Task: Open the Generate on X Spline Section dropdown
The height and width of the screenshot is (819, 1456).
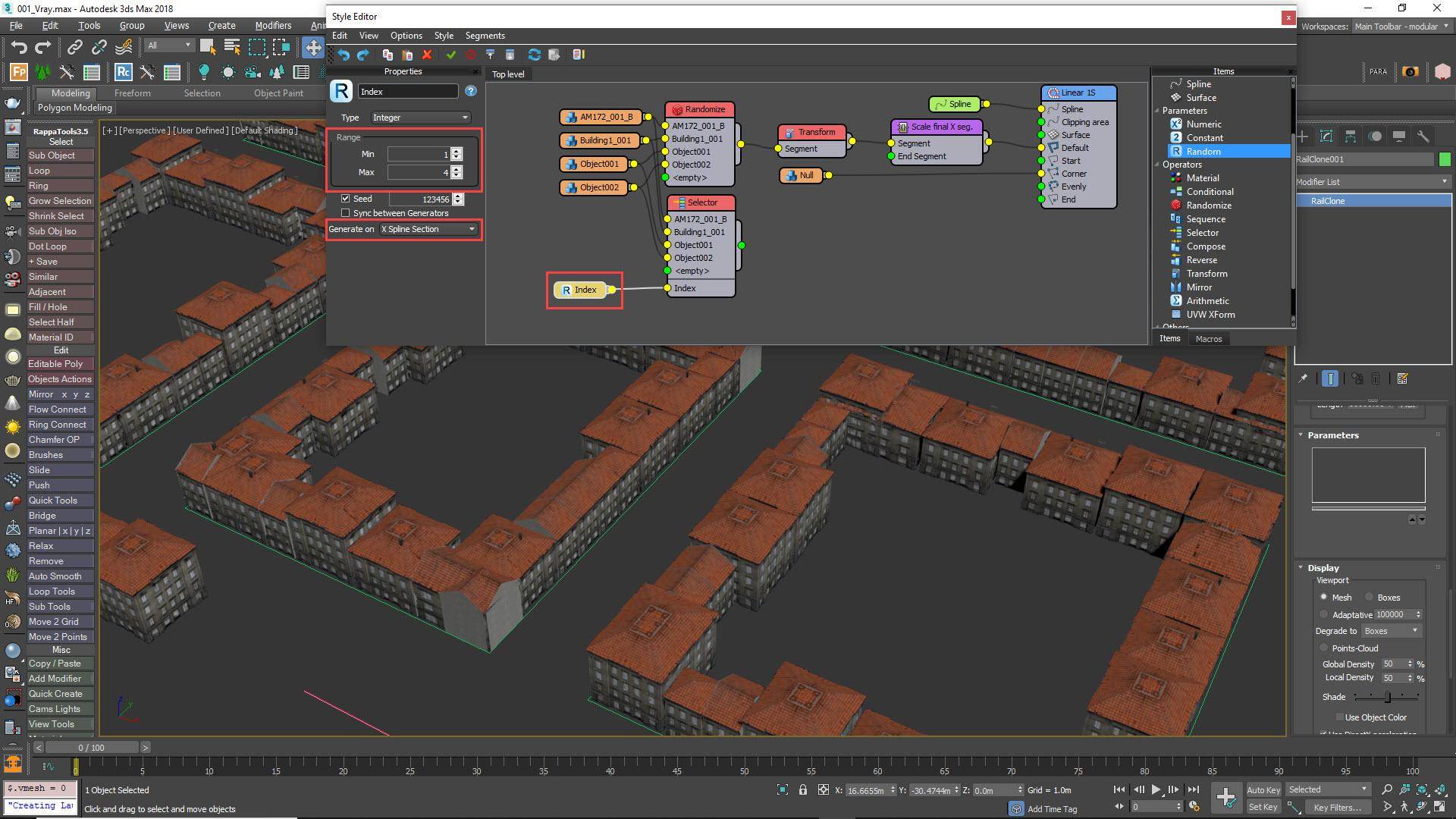Action: pos(428,229)
